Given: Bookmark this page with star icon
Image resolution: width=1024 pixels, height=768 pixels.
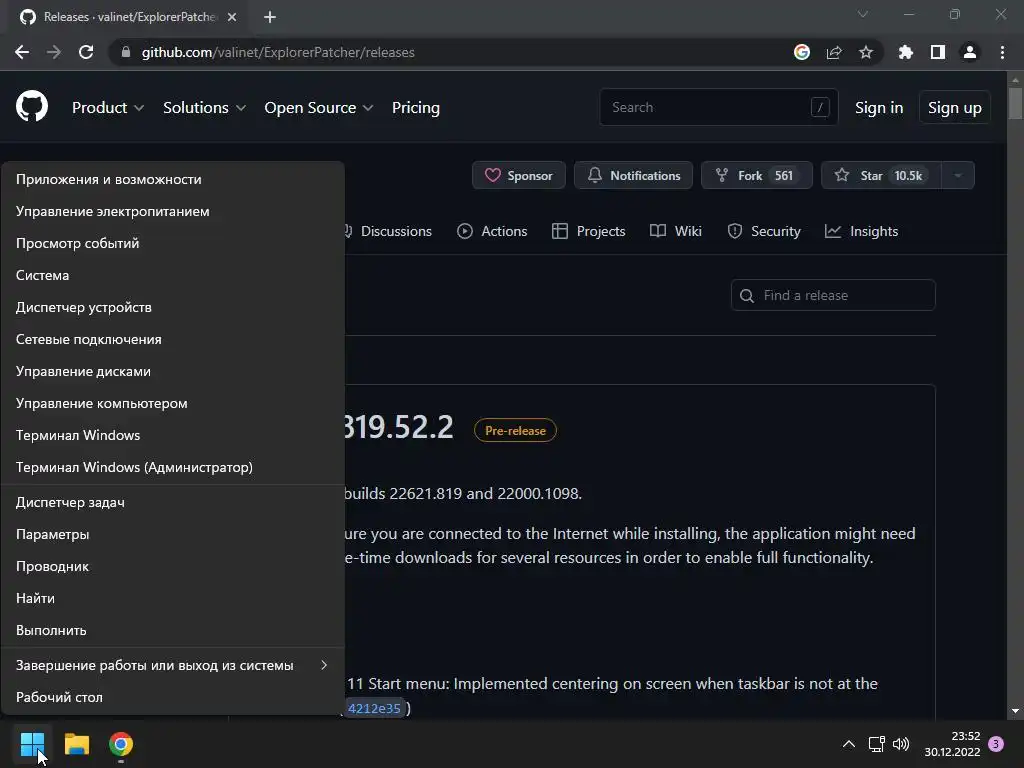Looking at the screenshot, I should click(x=866, y=52).
